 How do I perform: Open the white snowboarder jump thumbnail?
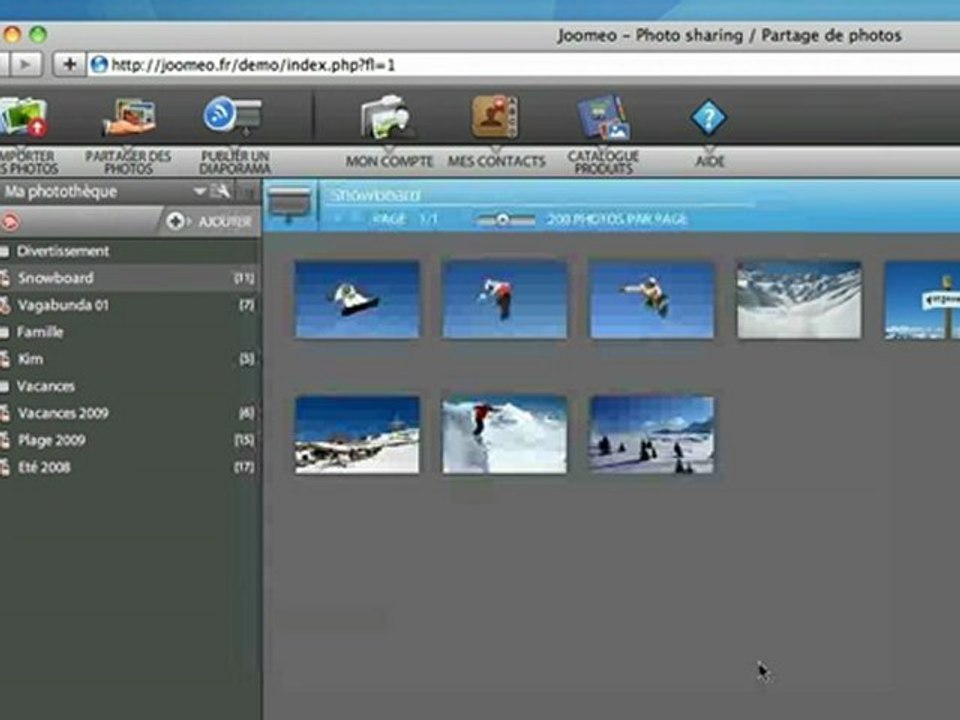[x=358, y=299]
